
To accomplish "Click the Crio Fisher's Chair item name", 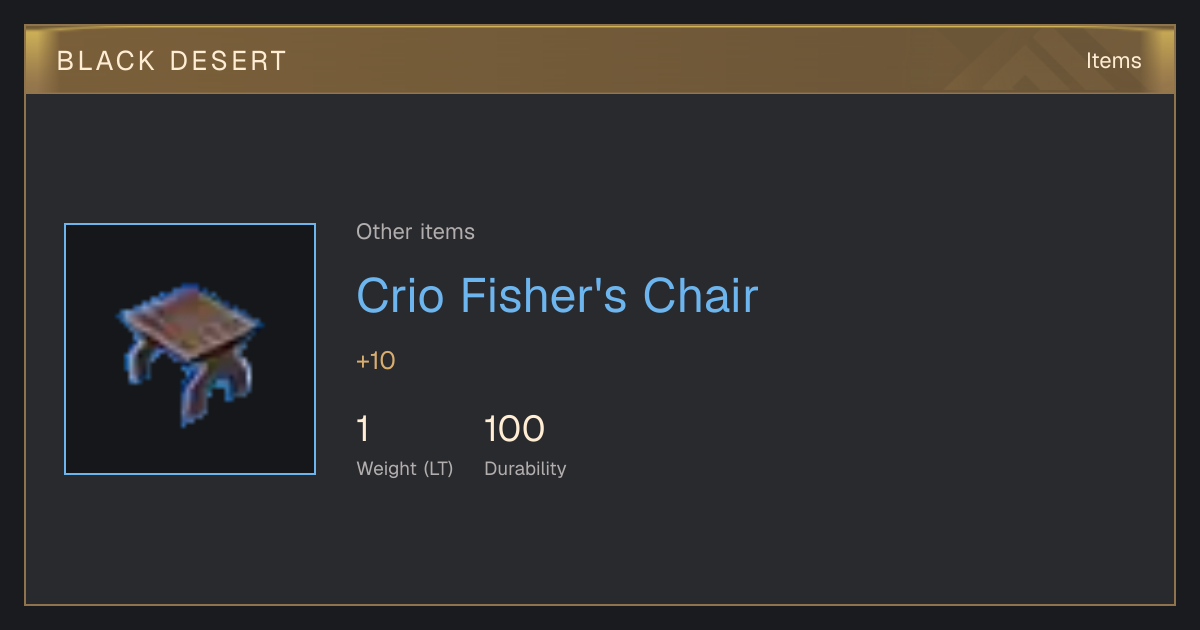I will pos(557,296).
